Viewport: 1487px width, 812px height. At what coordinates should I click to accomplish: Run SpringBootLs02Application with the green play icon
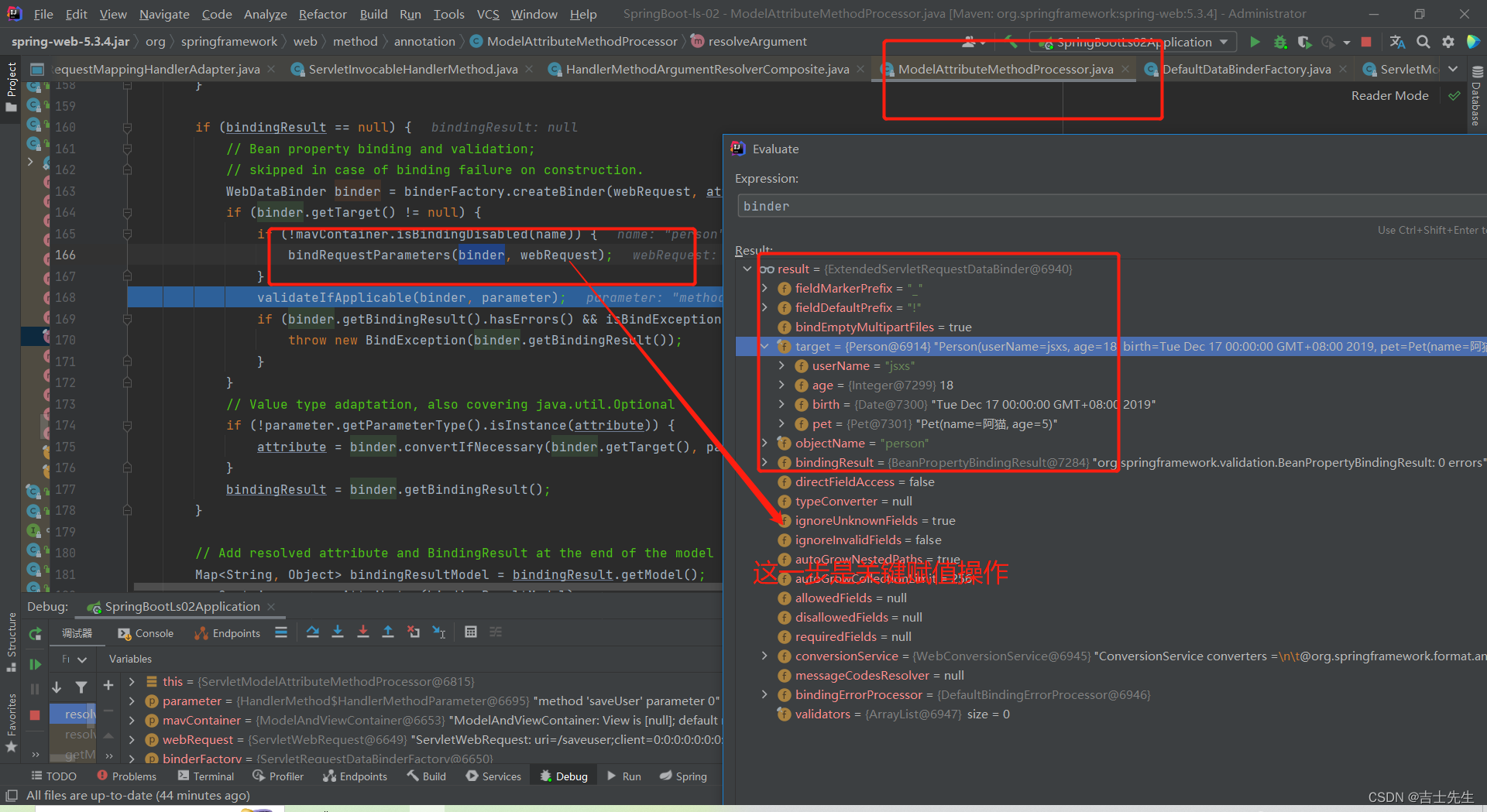pyautogui.click(x=1255, y=42)
